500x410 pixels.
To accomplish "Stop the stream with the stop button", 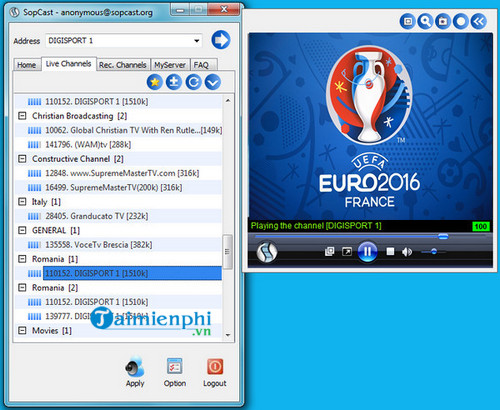I will pyautogui.click(x=390, y=251).
